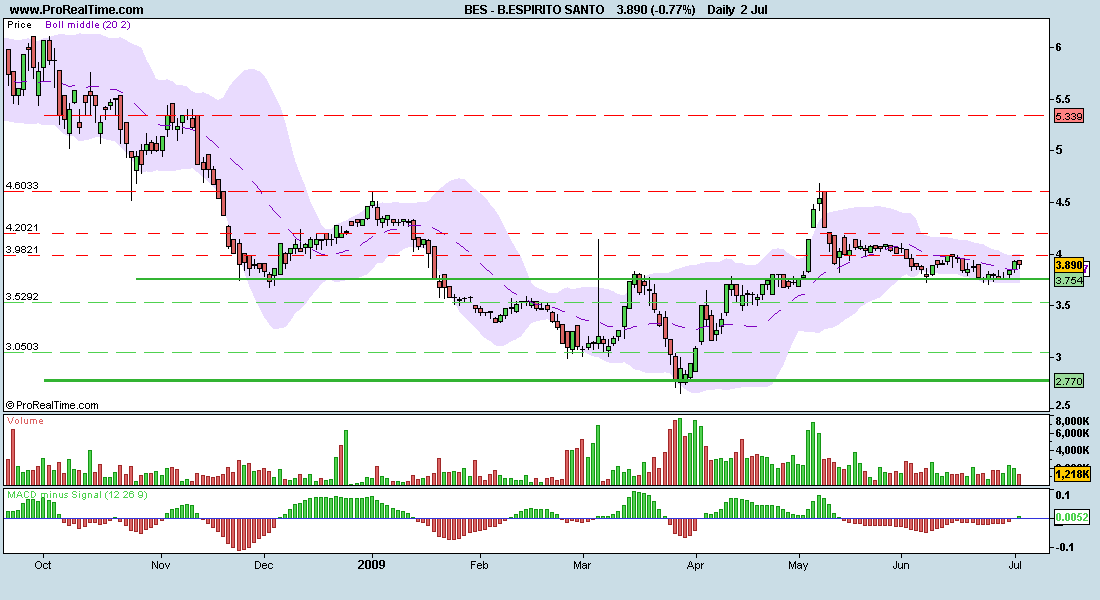Image resolution: width=1100 pixels, height=600 pixels.
Task: Select the 8,000K volume-axis label
Action: coord(1073,421)
